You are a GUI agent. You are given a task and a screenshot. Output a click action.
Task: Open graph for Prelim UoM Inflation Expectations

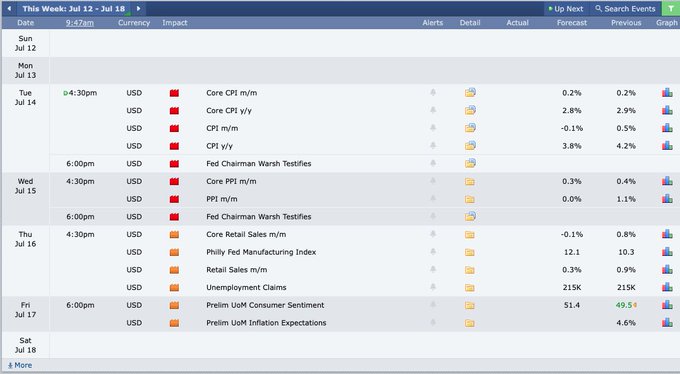tap(667, 322)
